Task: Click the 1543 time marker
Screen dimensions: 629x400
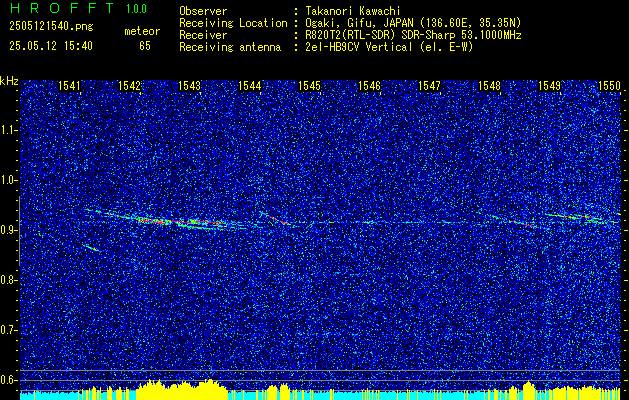Action: 189,85
